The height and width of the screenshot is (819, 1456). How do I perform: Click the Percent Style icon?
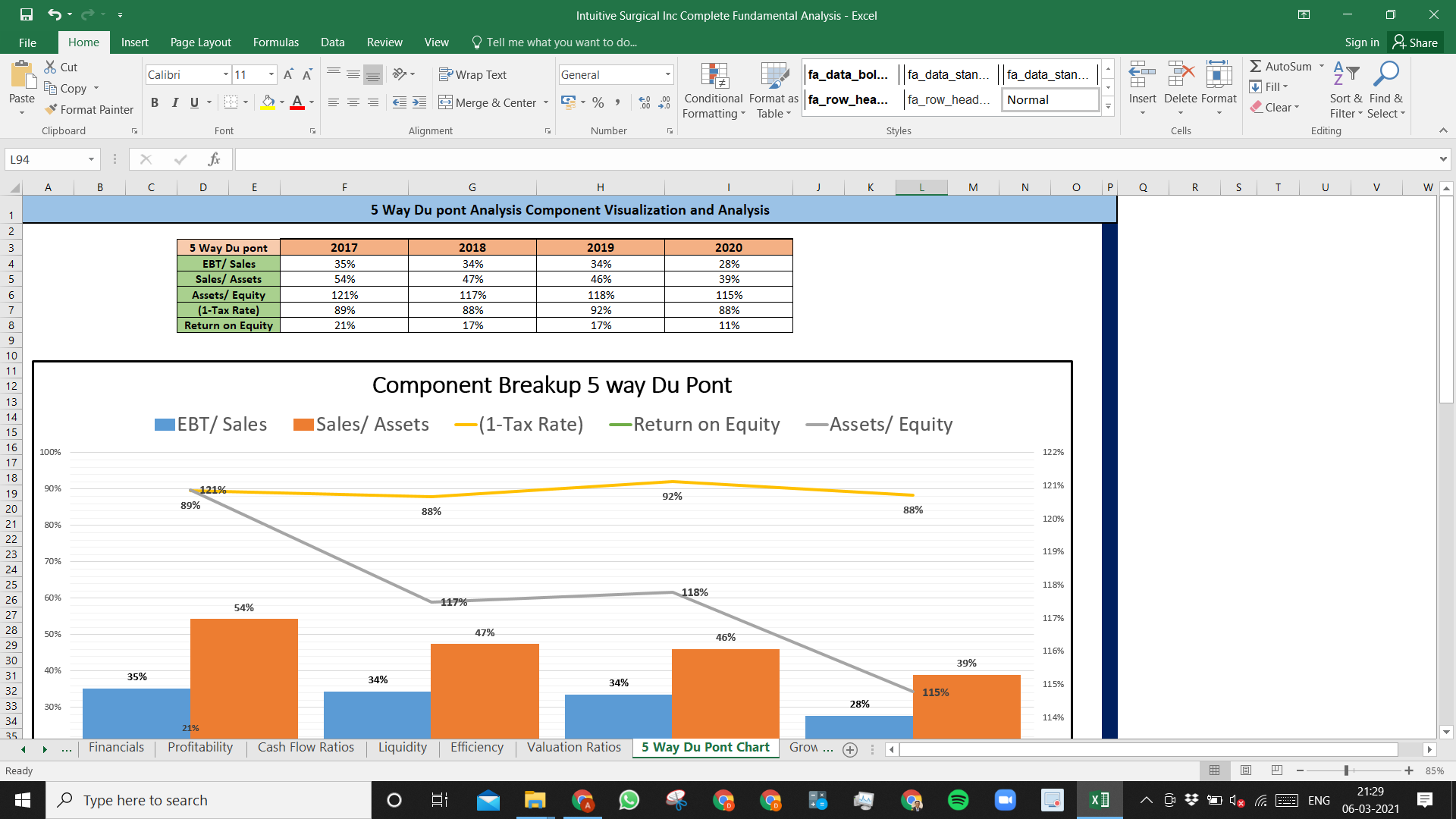click(598, 102)
